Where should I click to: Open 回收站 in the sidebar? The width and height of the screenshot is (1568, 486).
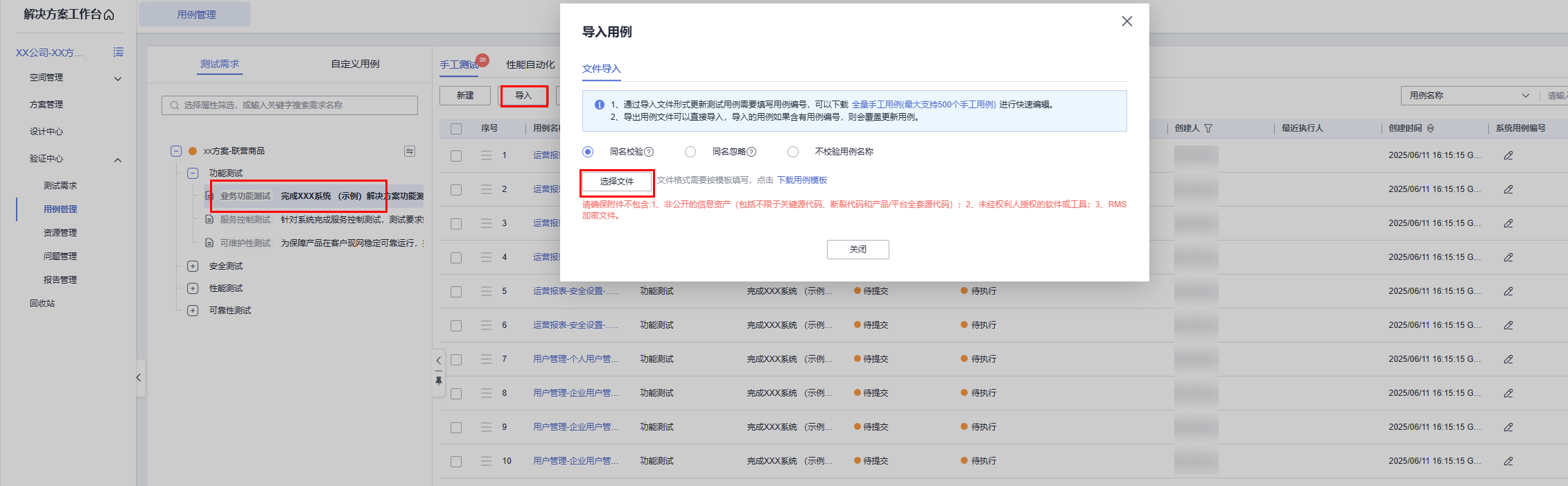click(42, 304)
